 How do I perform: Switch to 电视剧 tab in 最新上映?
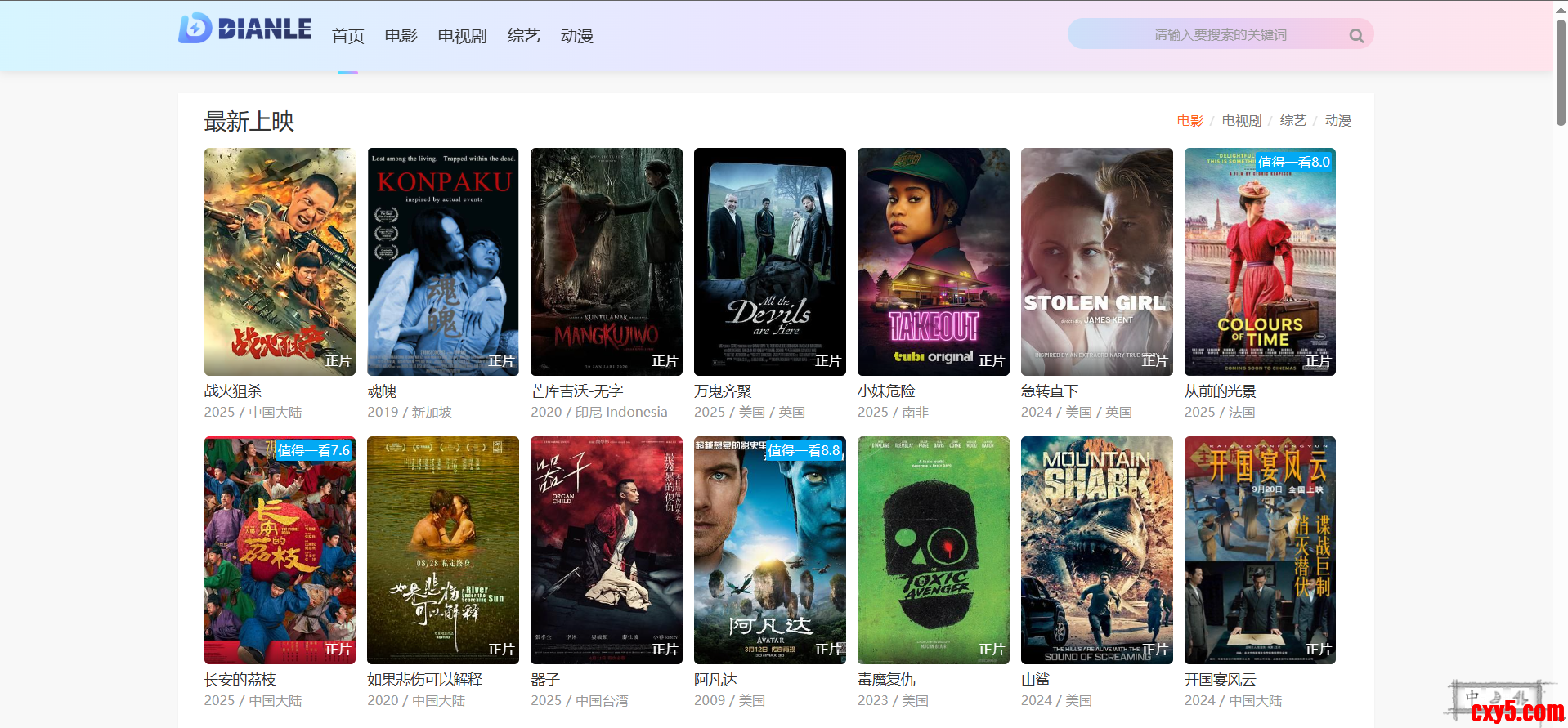(1241, 121)
